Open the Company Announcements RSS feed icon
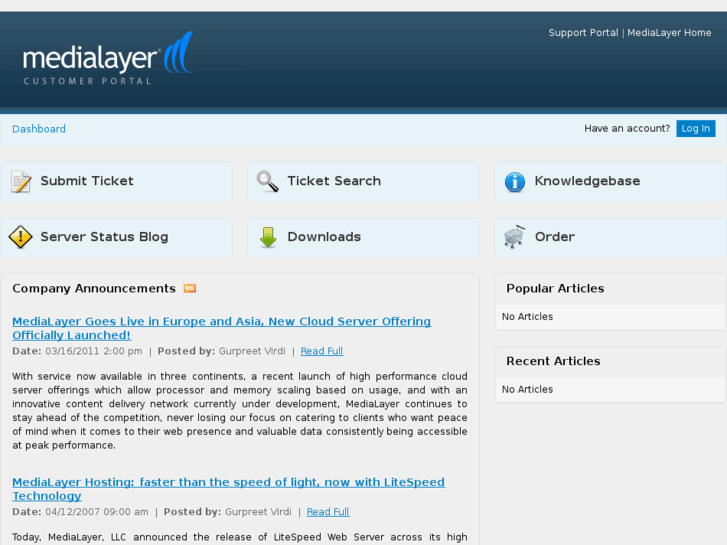 (190, 289)
